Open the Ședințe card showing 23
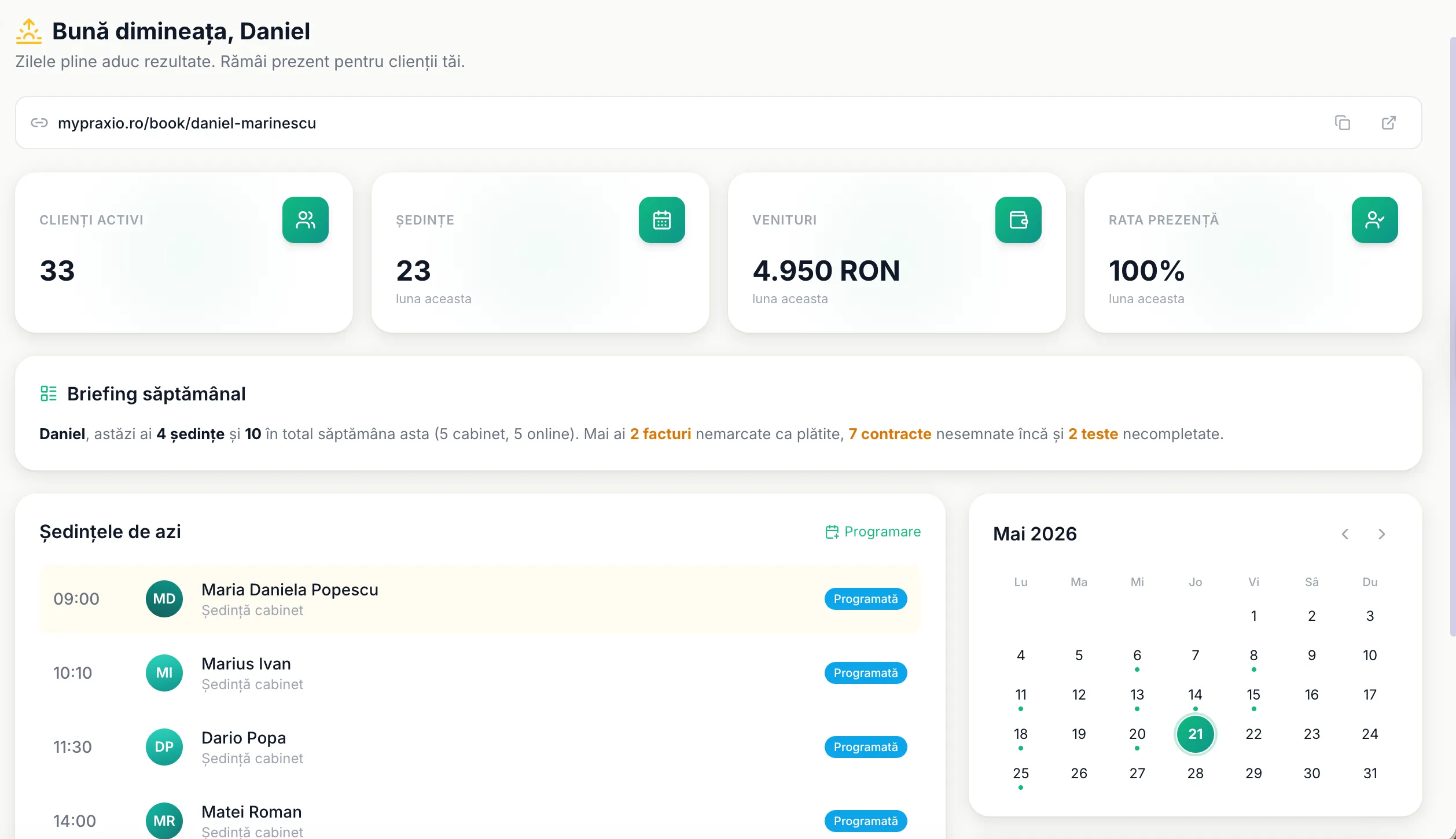 coord(541,252)
